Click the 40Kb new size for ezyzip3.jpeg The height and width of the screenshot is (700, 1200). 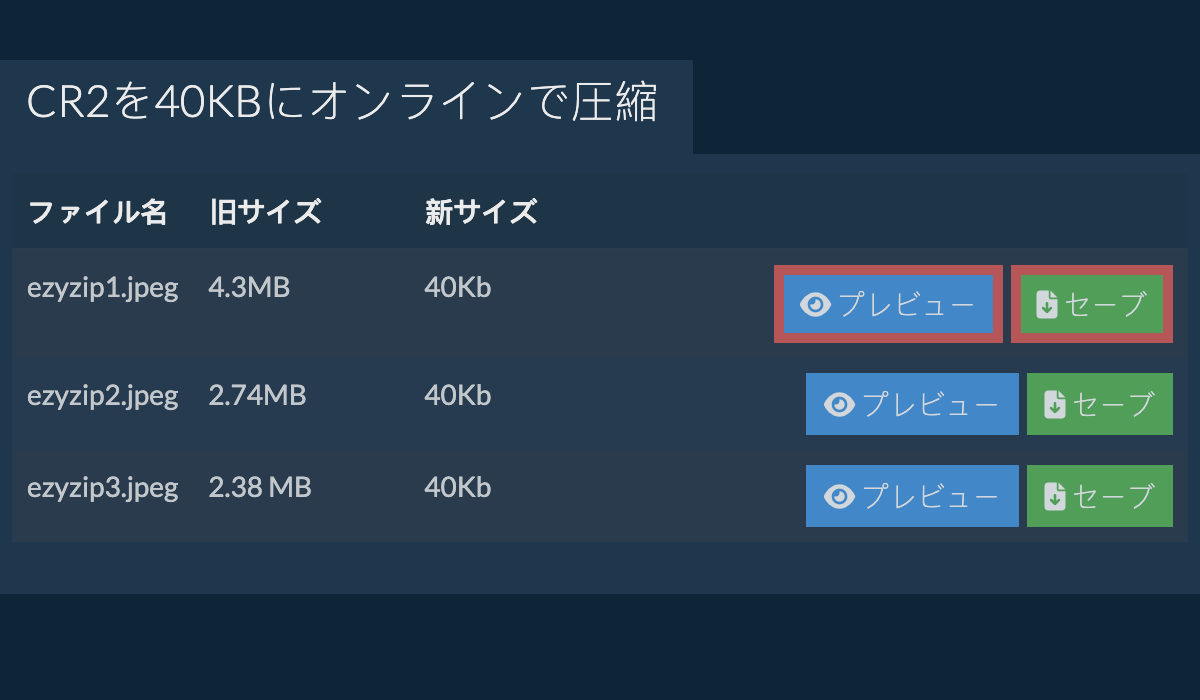pos(457,488)
